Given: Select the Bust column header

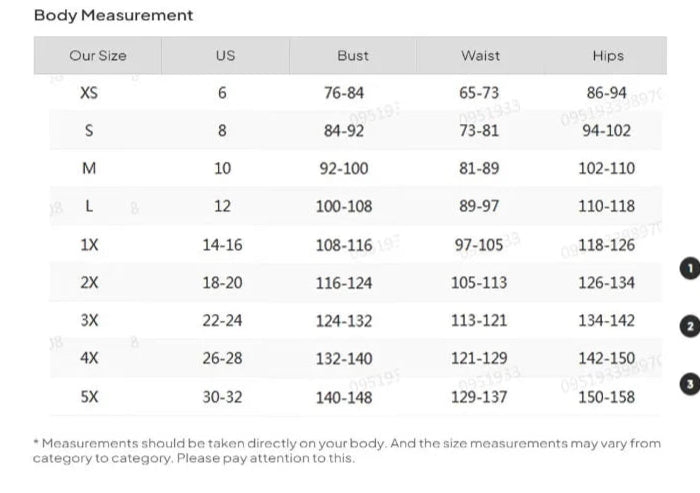Looking at the screenshot, I should pos(352,56).
